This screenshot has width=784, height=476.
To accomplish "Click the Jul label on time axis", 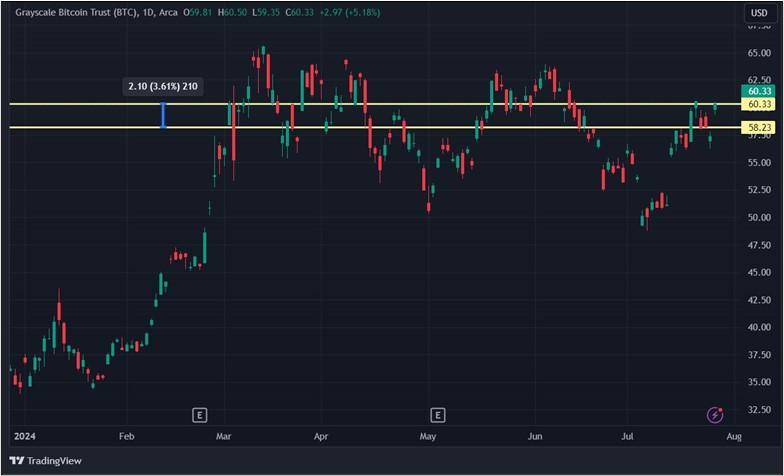I will pyautogui.click(x=627, y=436).
